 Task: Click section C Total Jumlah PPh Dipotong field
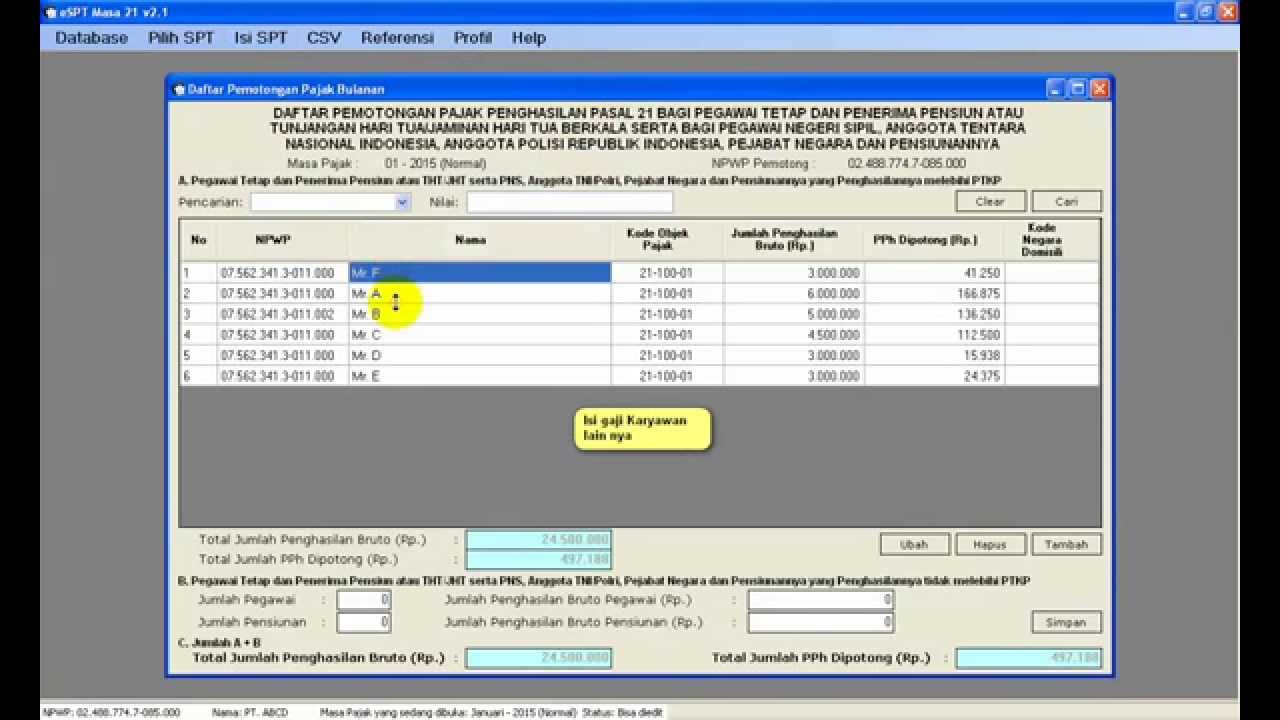point(1029,658)
